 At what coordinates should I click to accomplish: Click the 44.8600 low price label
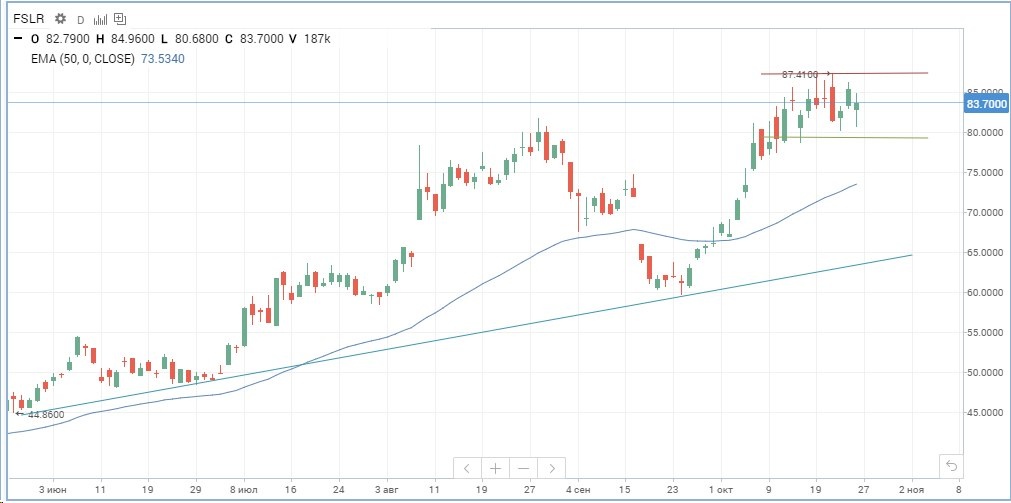click(x=46, y=415)
